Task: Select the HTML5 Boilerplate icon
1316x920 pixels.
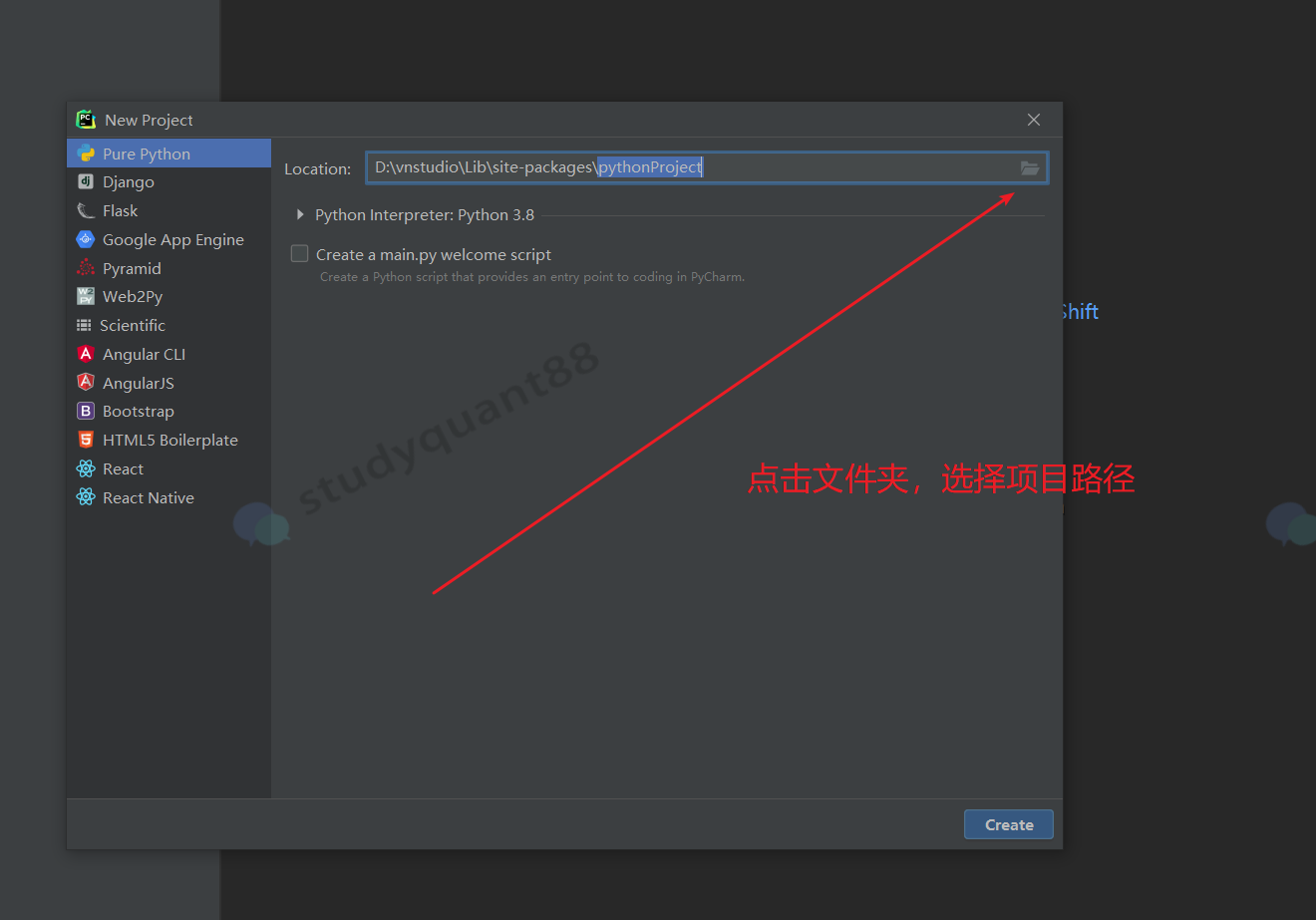Action: (x=86, y=440)
